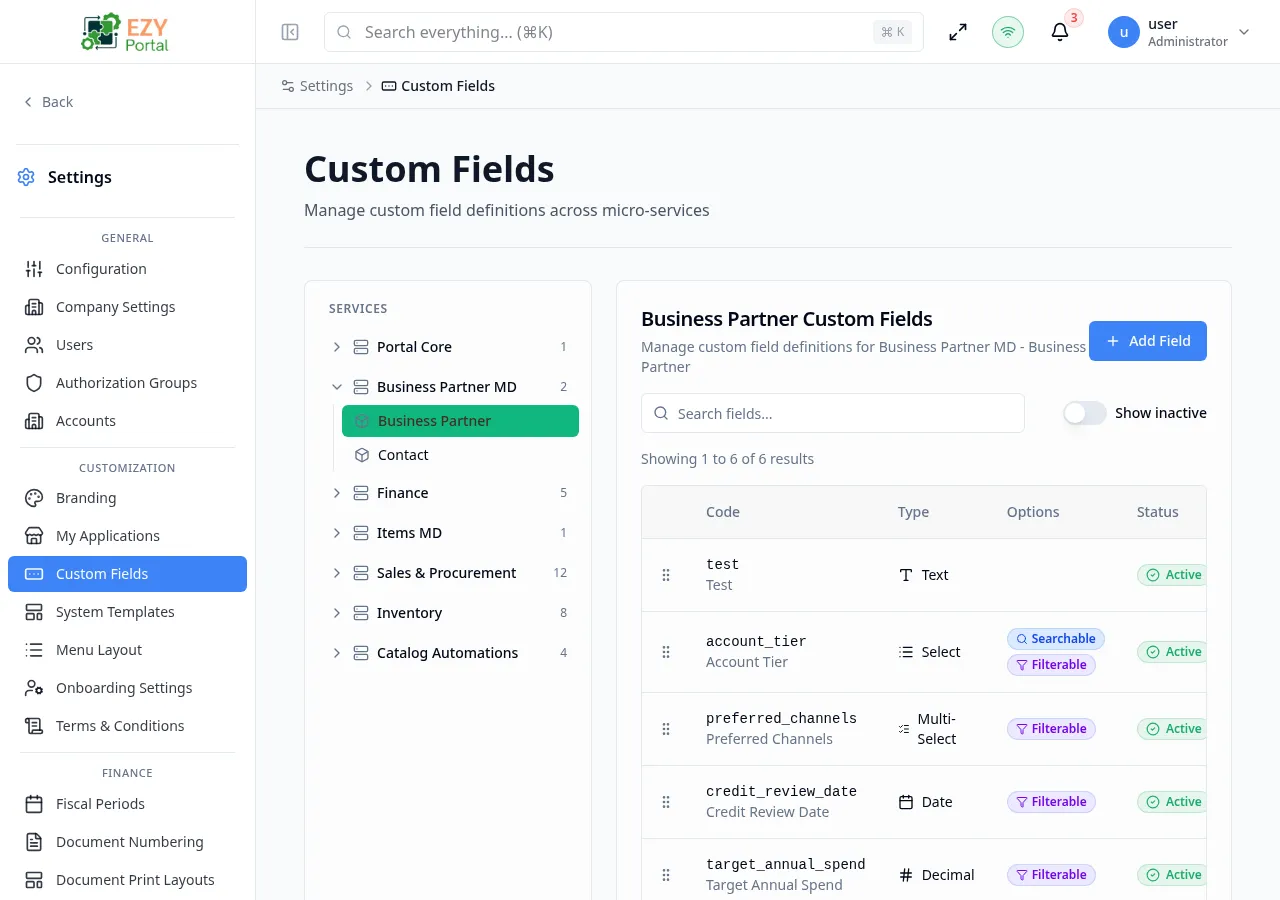Click Active status of credit_review_date row

click(x=1172, y=802)
